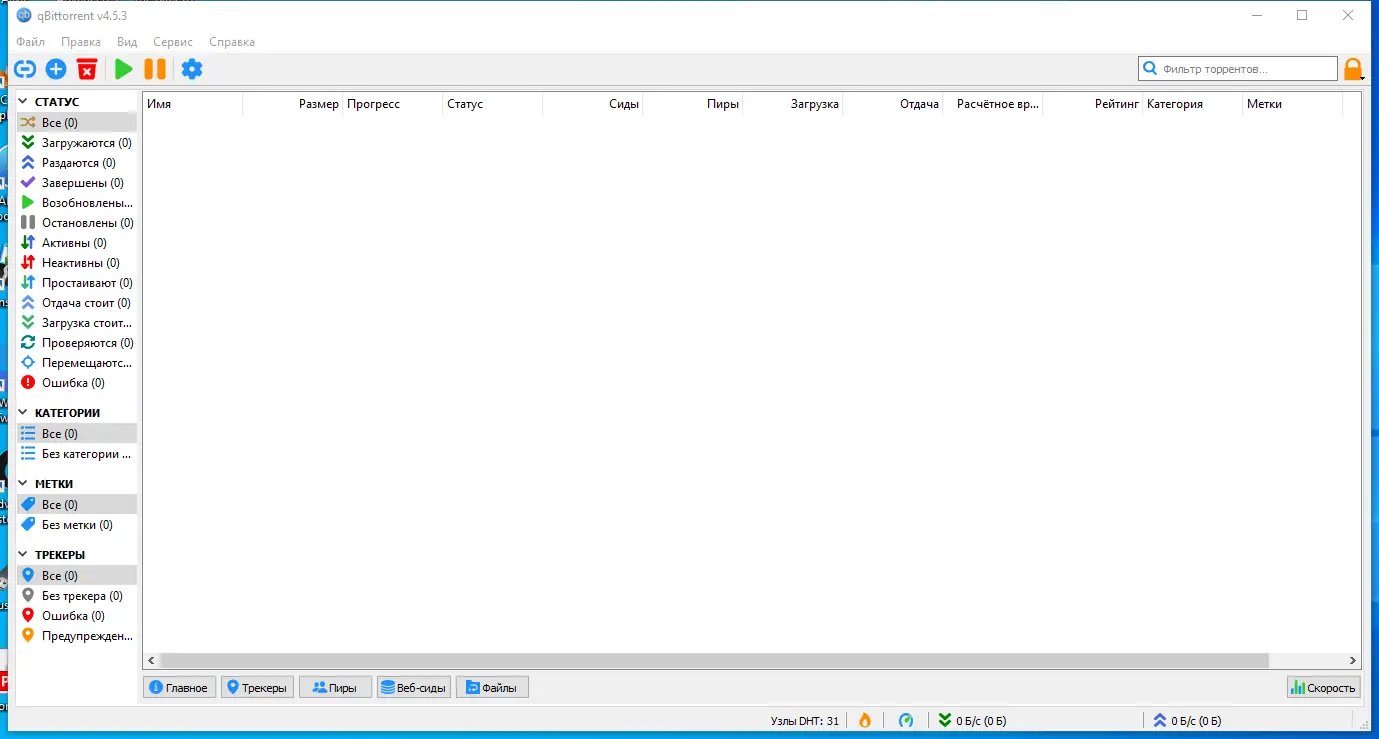Collapse the КАТЕГОРИИ section
This screenshot has height=739, width=1379.
(x=22, y=412)
